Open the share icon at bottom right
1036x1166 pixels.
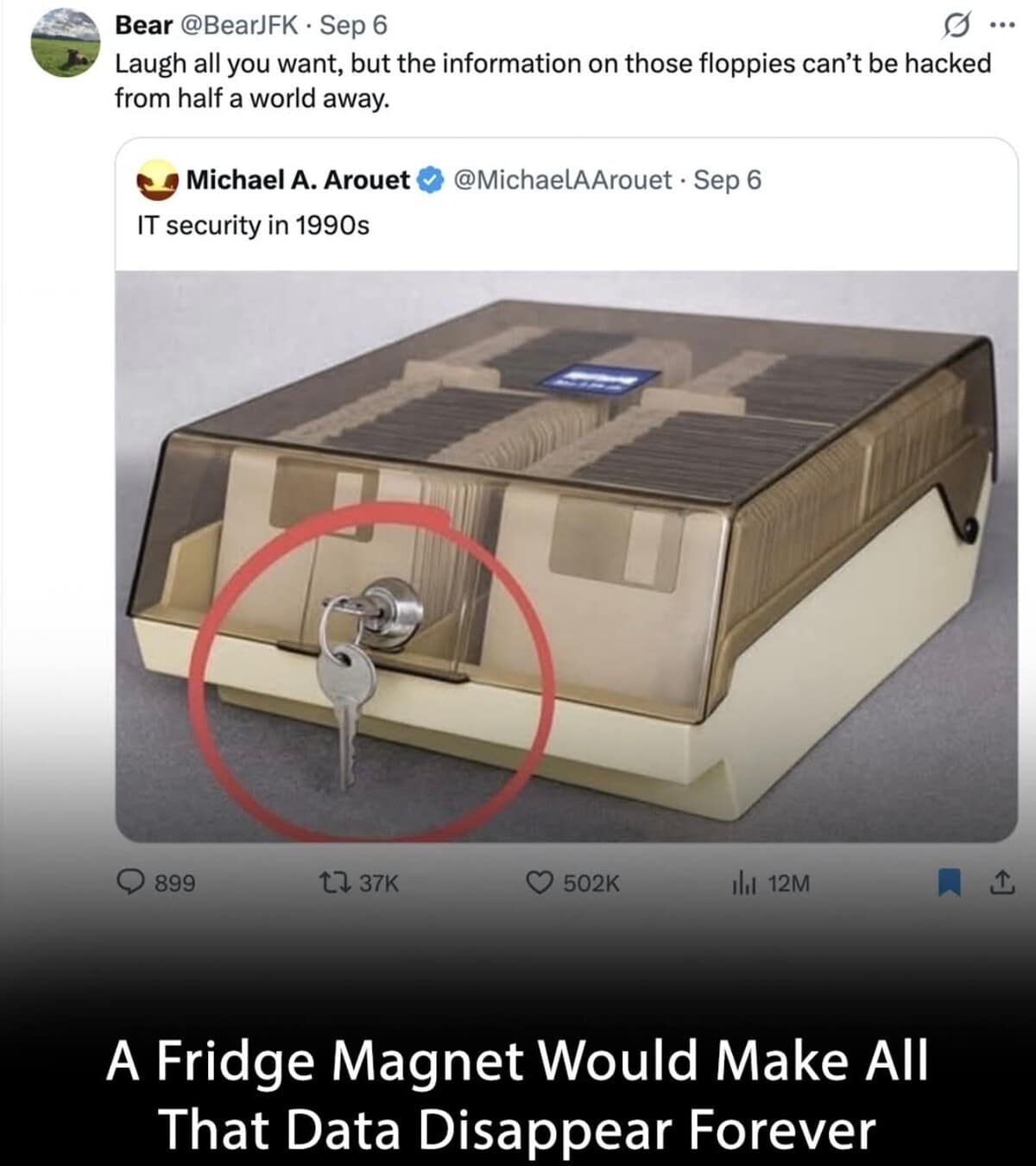coord(1001,881)
